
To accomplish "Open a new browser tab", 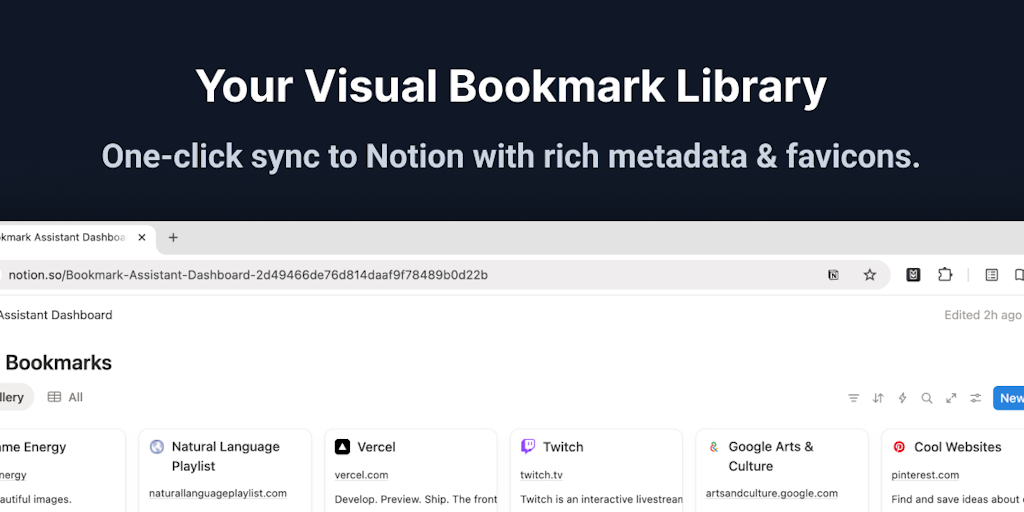I will click(x=173, y=238).
